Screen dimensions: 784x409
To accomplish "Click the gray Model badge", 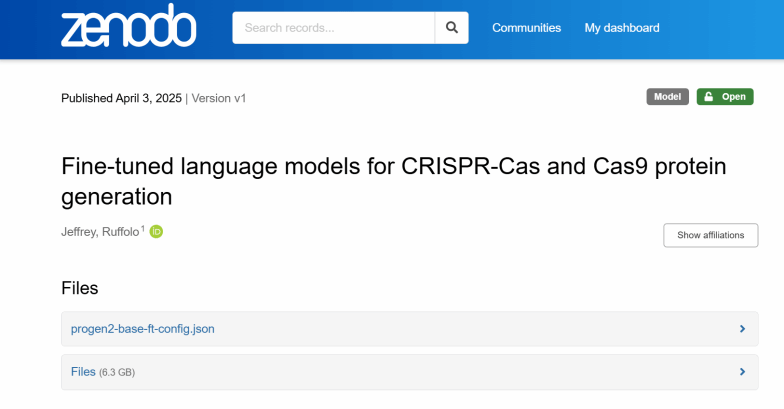I will click(667, 97).
